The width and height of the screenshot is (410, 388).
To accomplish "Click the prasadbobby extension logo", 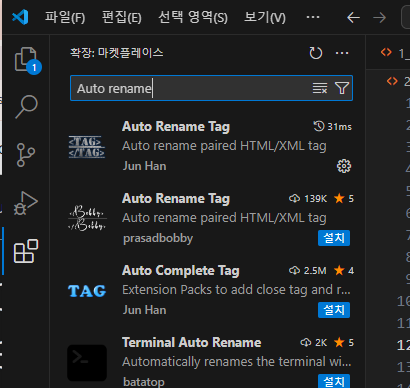I will click(x=87, y=219).
